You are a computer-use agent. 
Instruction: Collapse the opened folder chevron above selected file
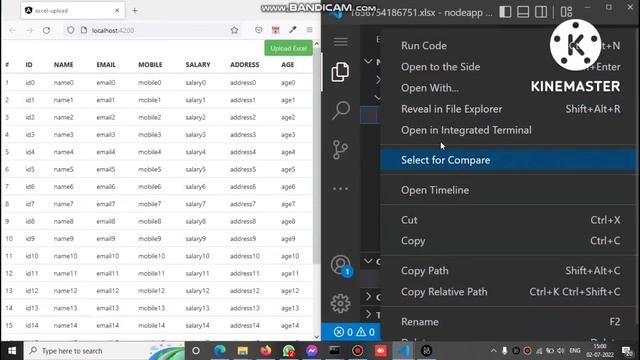[378, 97]
